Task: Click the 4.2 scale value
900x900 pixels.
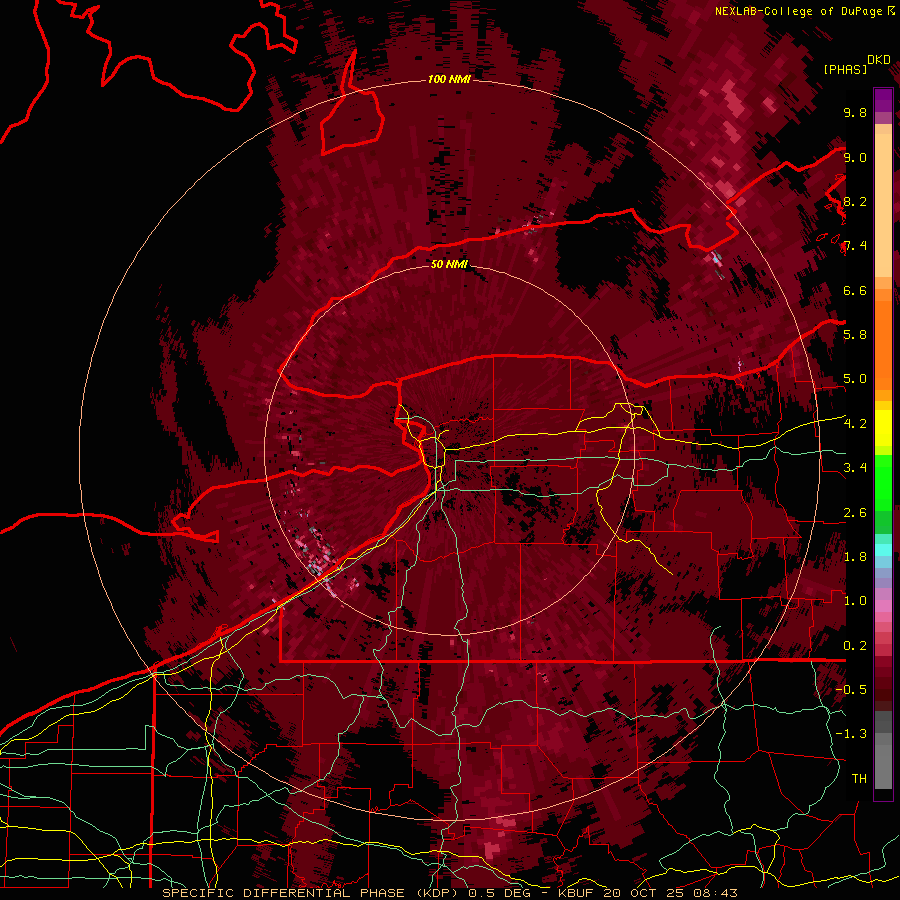Action: 855,424
